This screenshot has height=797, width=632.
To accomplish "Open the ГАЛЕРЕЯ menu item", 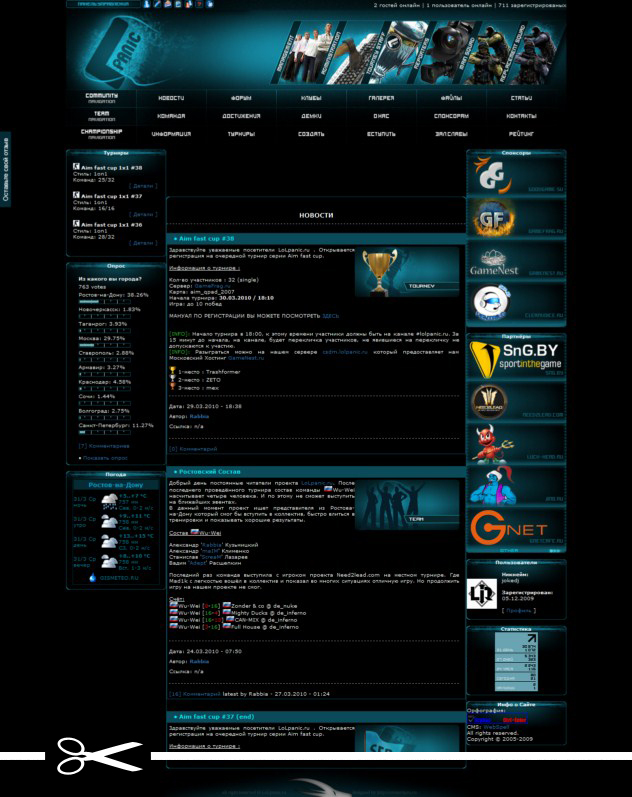I will click(x=381, y=98).
